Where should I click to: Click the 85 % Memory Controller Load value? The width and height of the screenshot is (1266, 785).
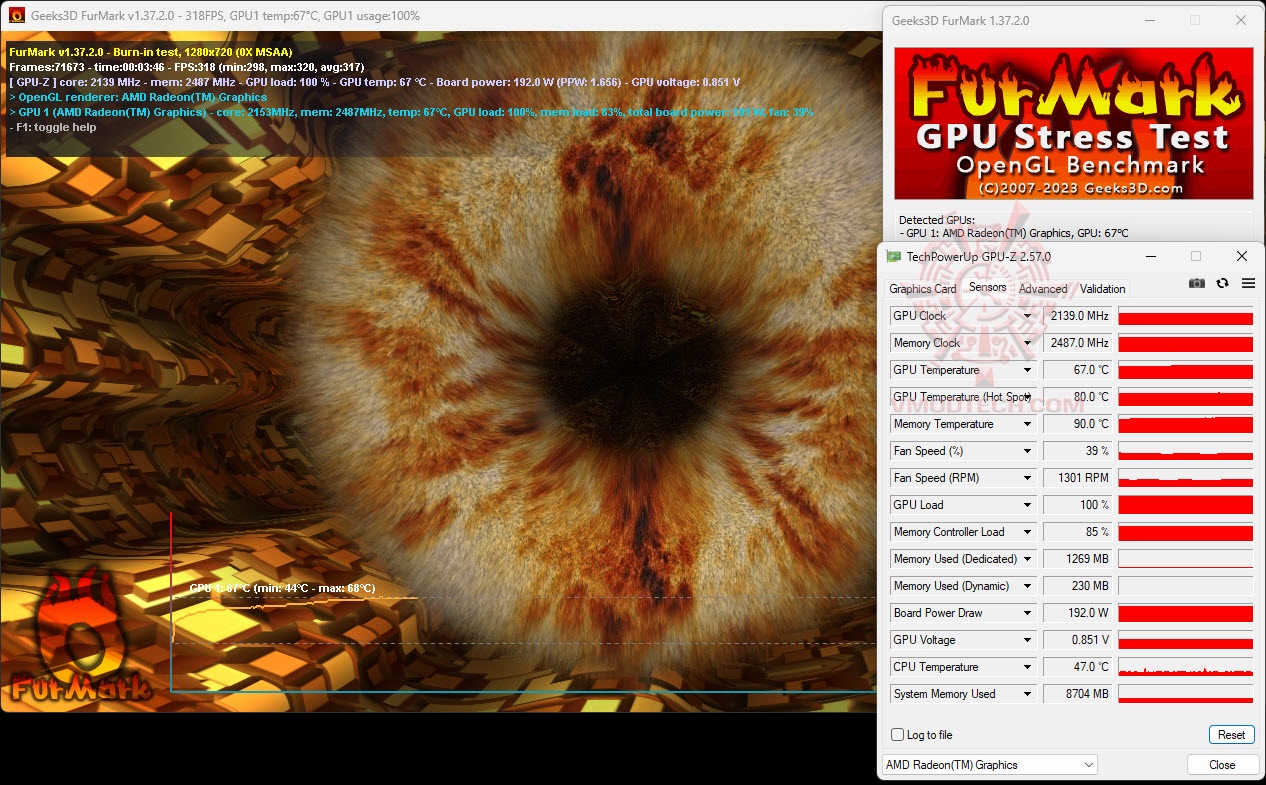coord(1078,532)
